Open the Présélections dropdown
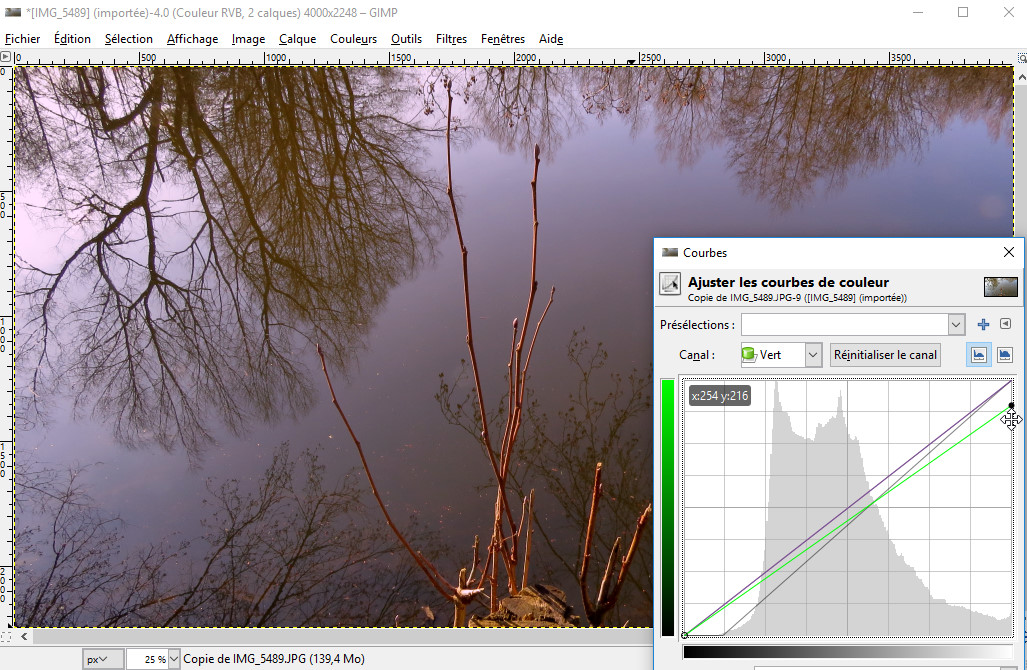Viewport: 1027px width, 670px height. (956, 324)
